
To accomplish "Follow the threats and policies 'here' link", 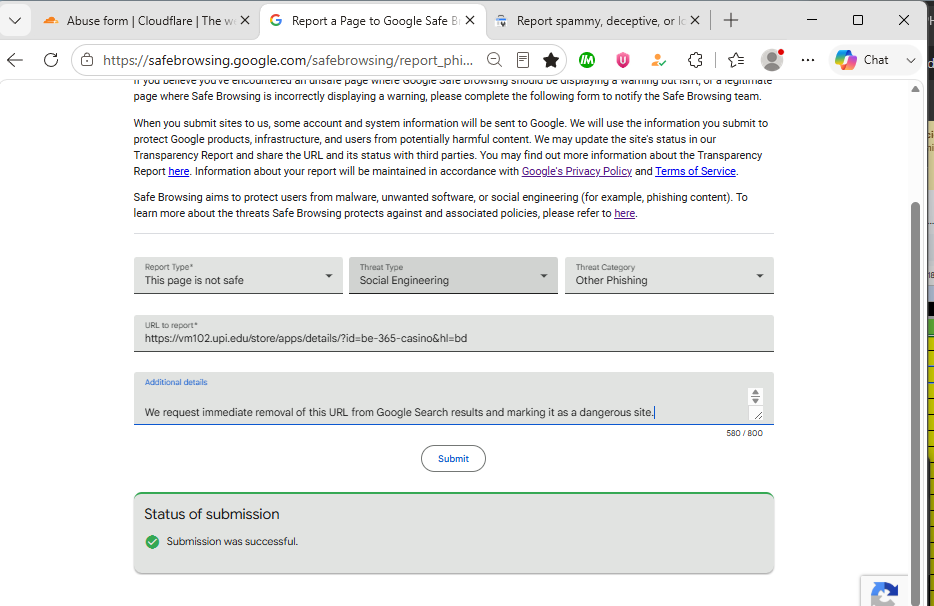I will (x=624, y=213).
